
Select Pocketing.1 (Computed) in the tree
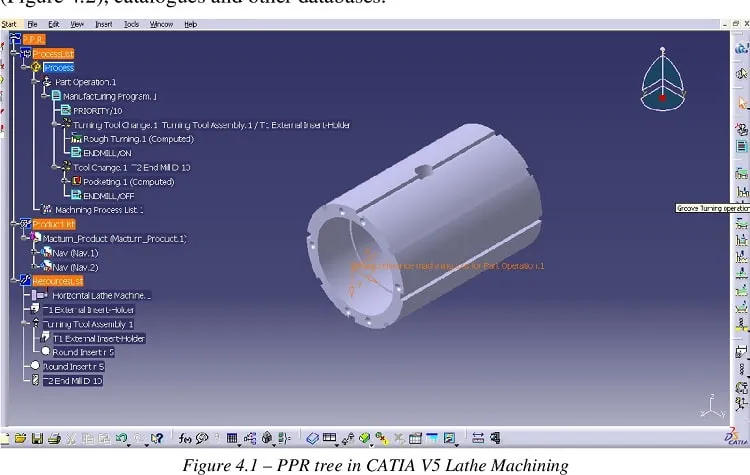[x=129, y=182]
